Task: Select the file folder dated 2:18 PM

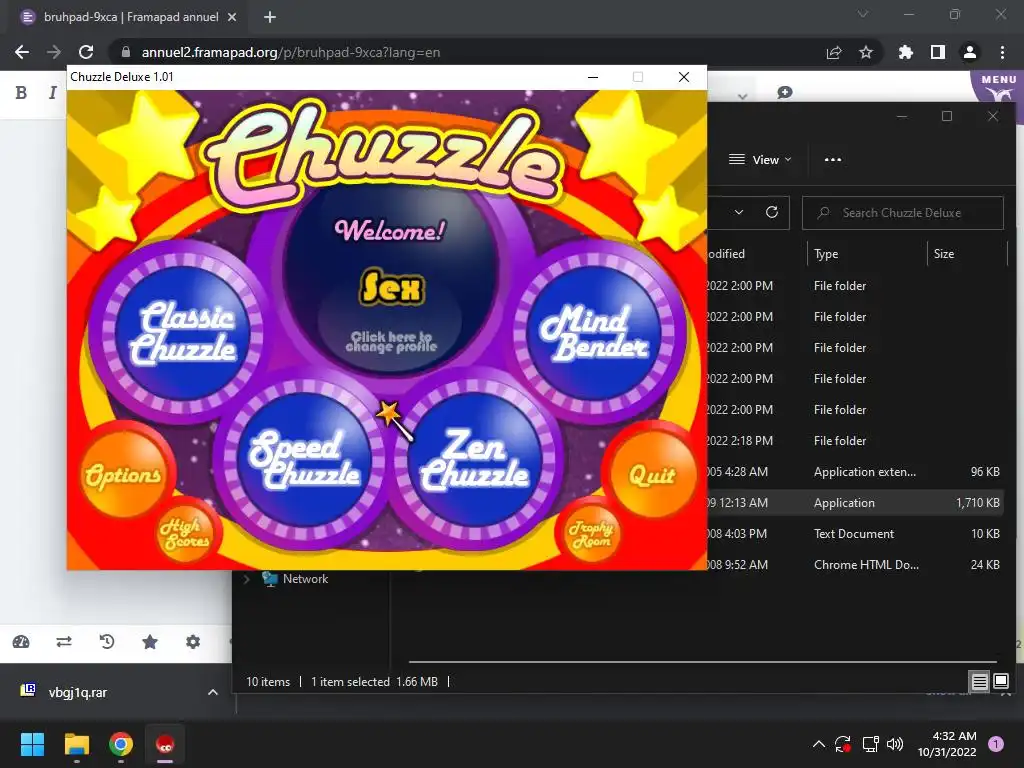Action: coord(854,441)
